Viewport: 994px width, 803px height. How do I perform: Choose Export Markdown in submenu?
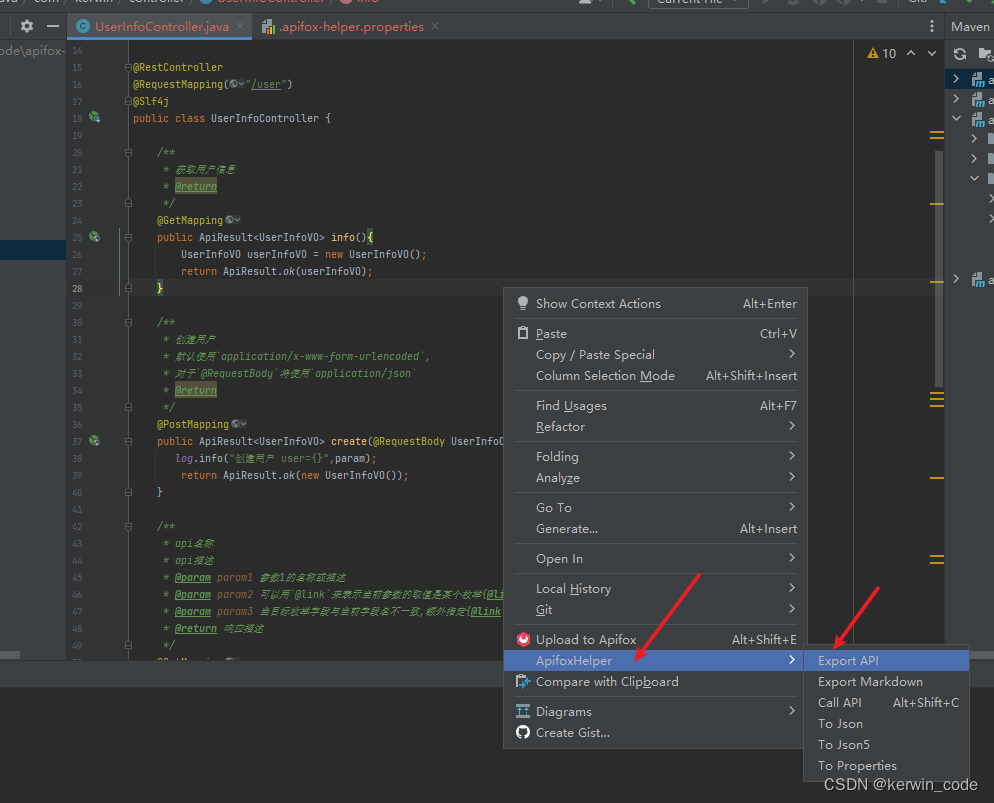(x=886, y=681)
